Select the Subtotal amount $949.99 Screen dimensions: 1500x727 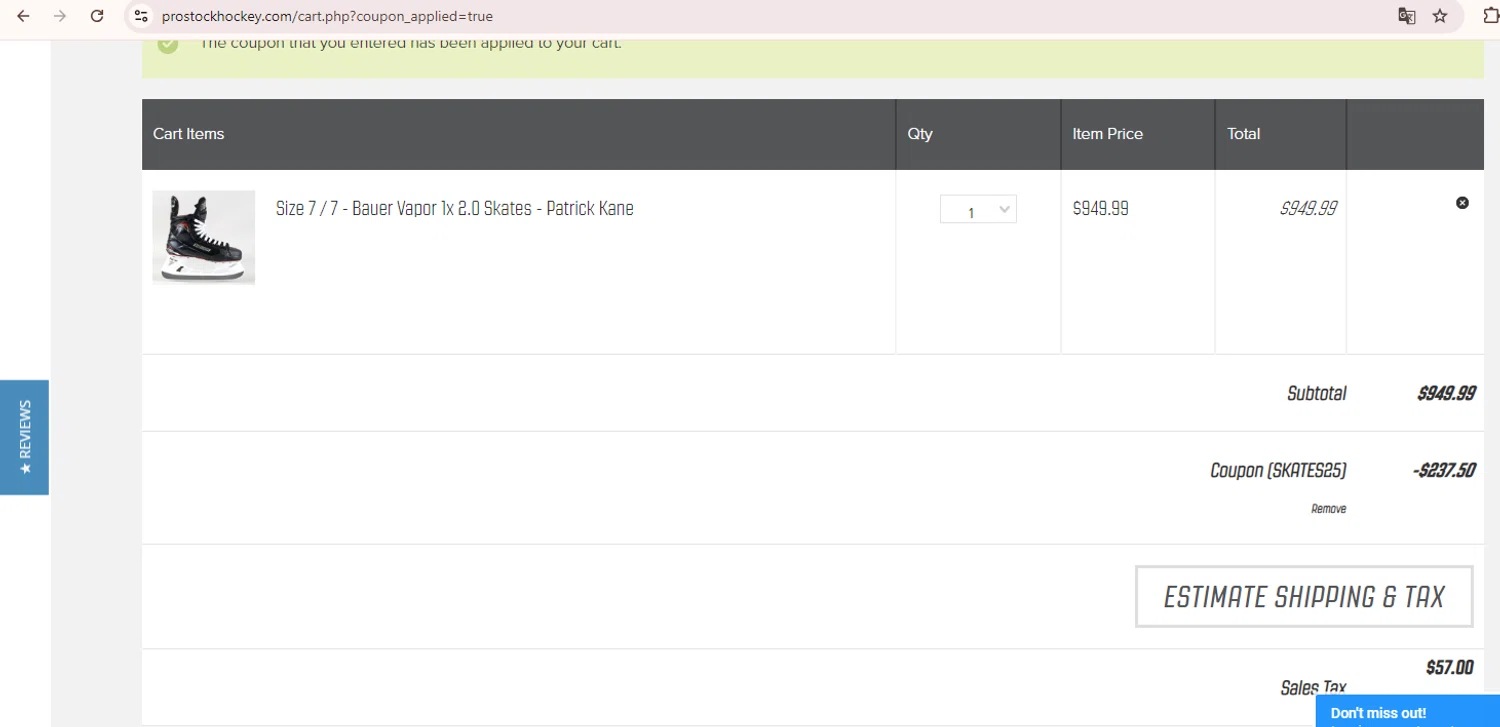point(1446,393)
